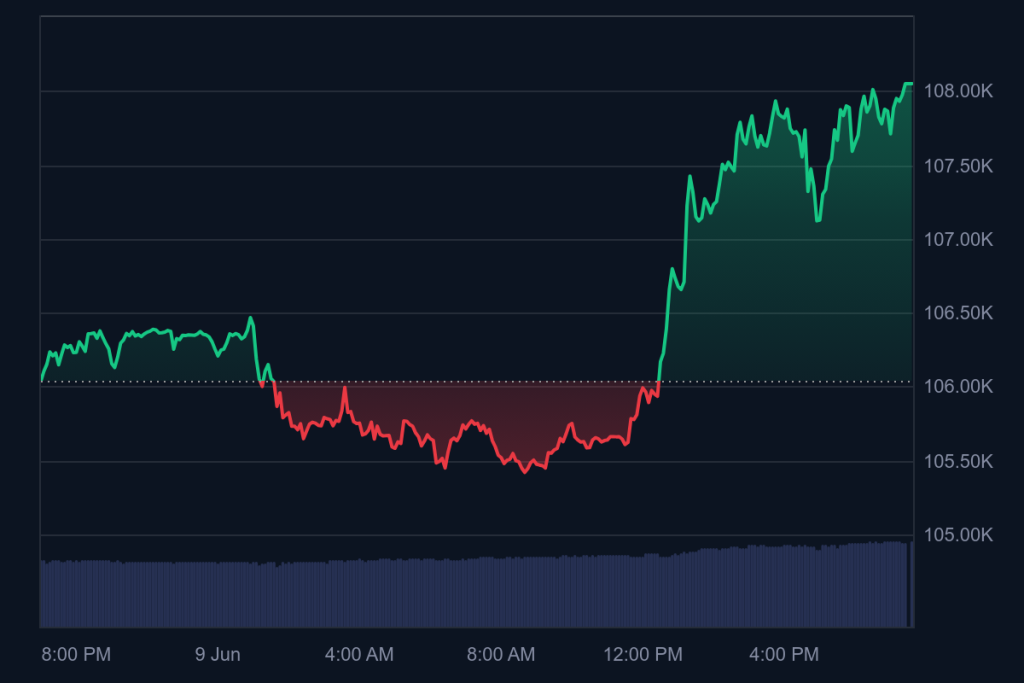
Task: Select the 8:00 PM time axis label
Action: coord(76,655)
